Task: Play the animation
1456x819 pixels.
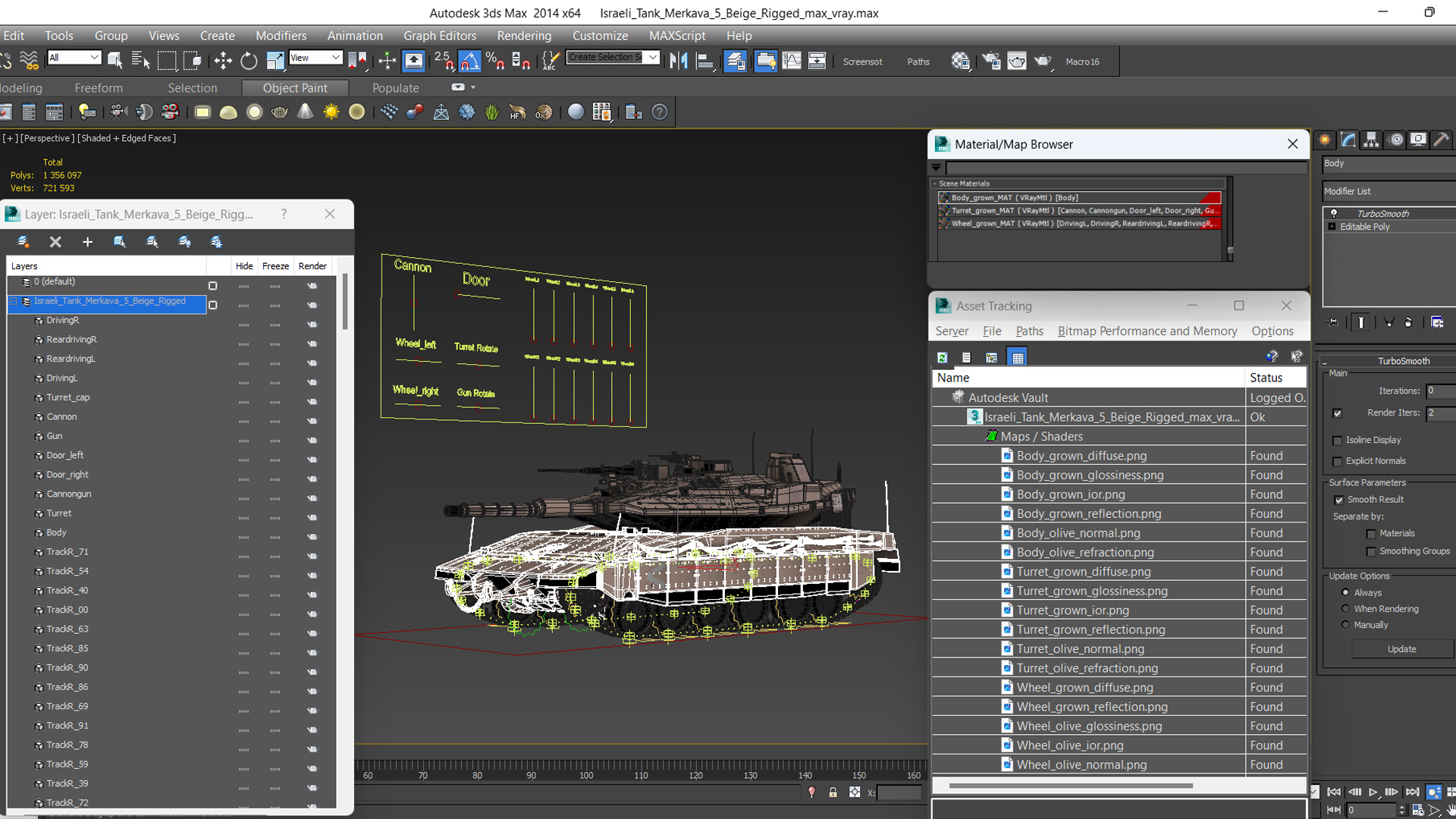Action: [1373, 792]
